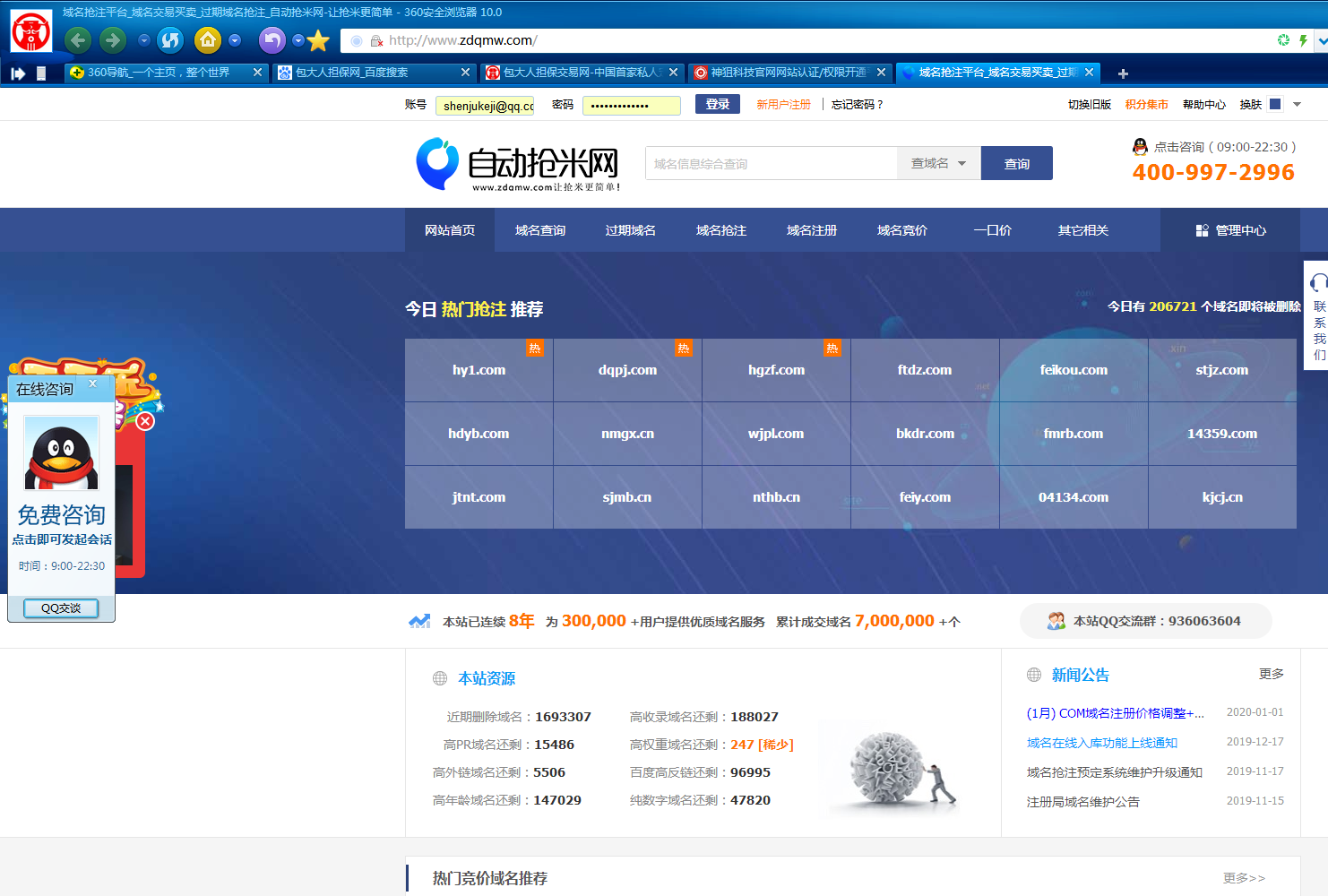Image resolution: width=1328 pixels, height=896 pixels.
Task: Click the green lightning speed mode icon
Action: click(1304, 40)
